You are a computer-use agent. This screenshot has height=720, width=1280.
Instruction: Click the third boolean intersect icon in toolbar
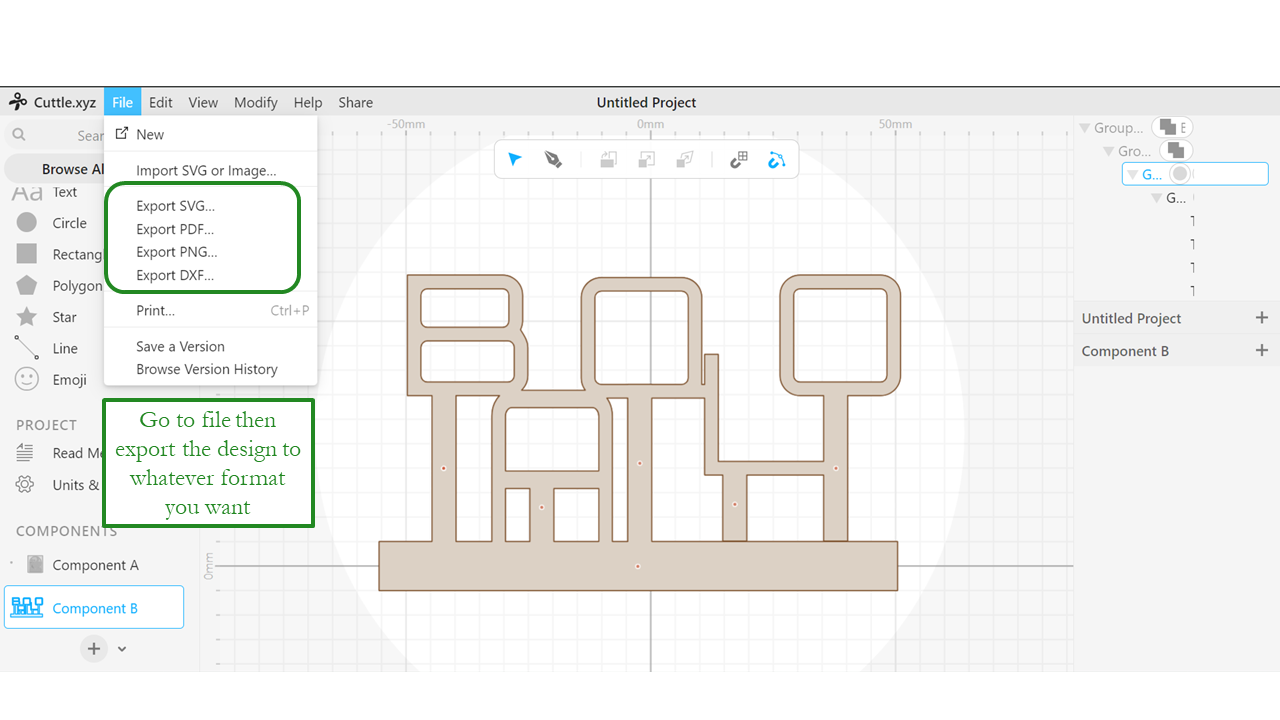(685, 160)
